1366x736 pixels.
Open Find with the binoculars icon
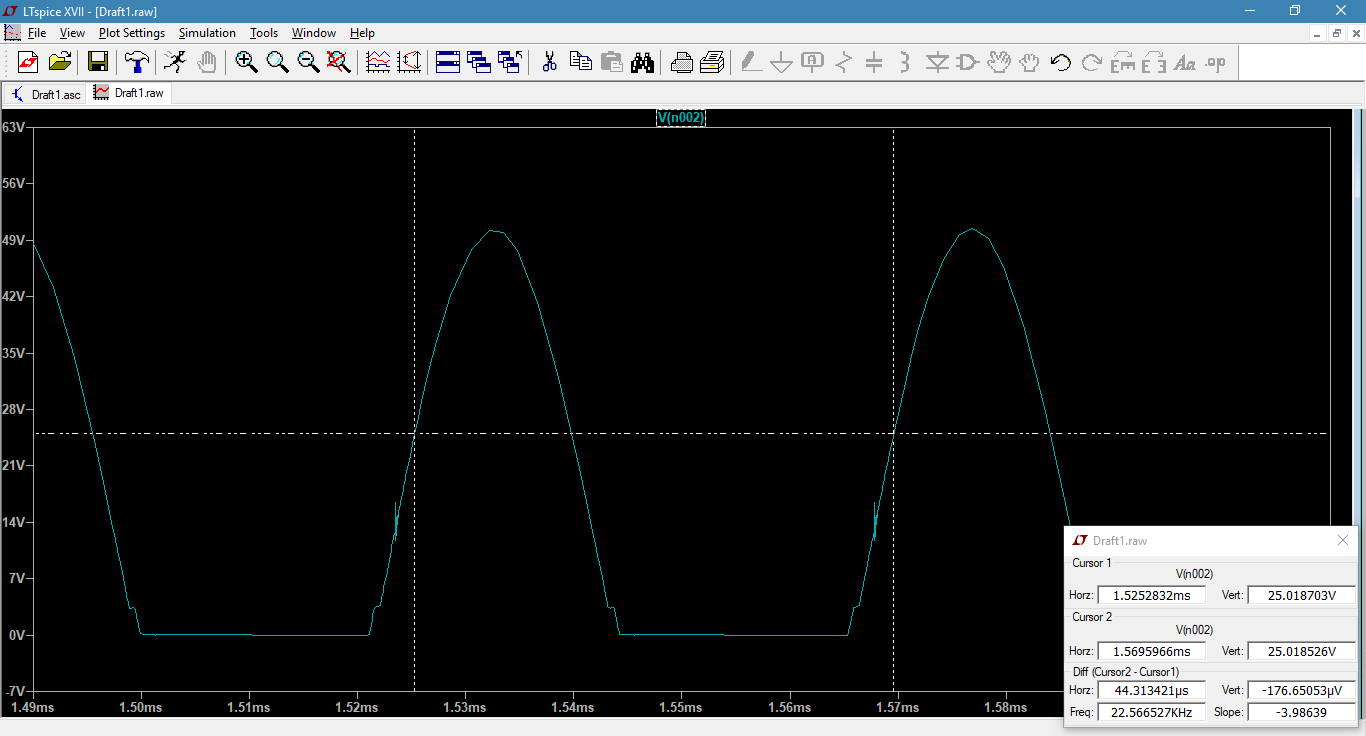pyautogui.click(x=642, y=62)
